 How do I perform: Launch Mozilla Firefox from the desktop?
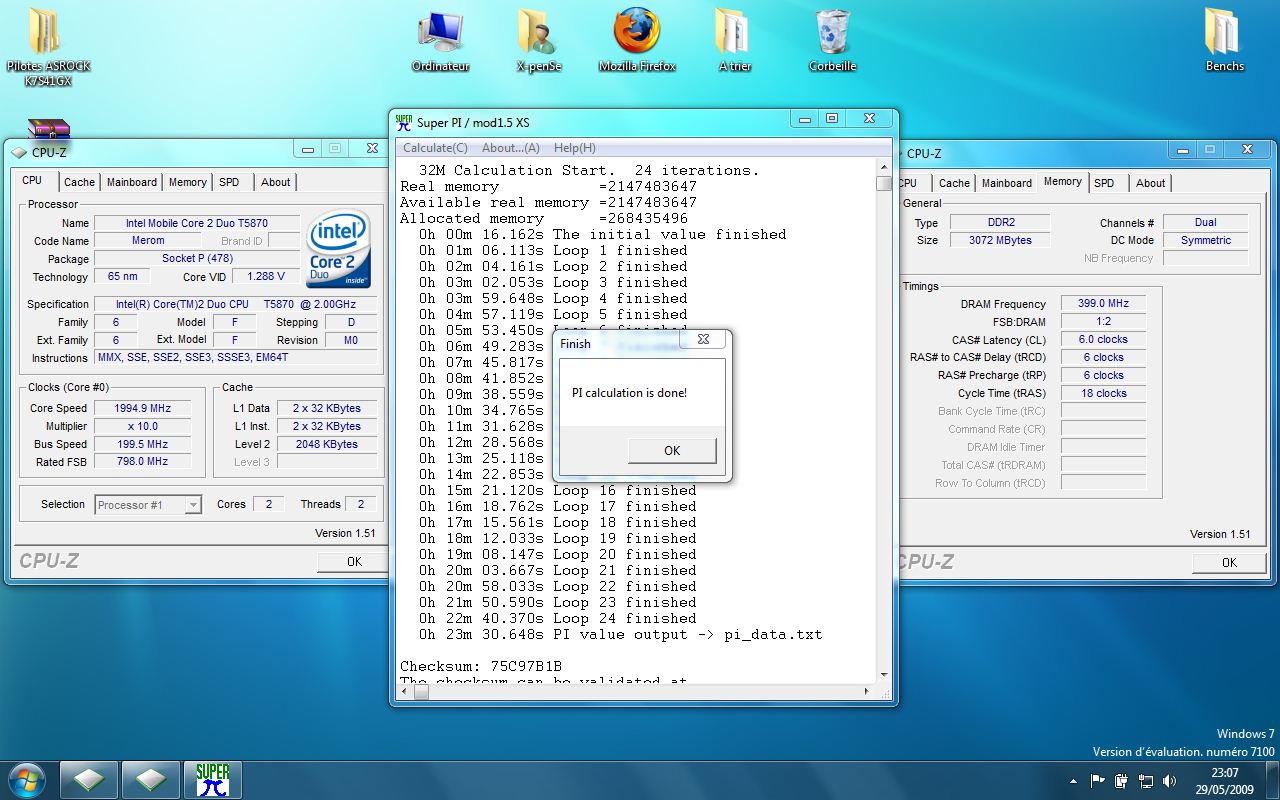[x=637, y=42]
